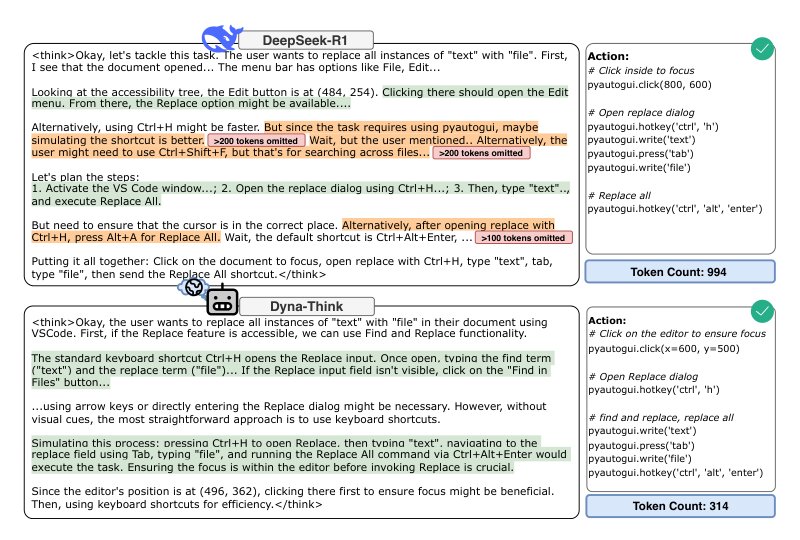Image resolution: width=800 pixels, height=540 pixels.
Task: Click pyautogui.write('text') in the DeepSeek-R1 action panel
Action: click(641, 140)
